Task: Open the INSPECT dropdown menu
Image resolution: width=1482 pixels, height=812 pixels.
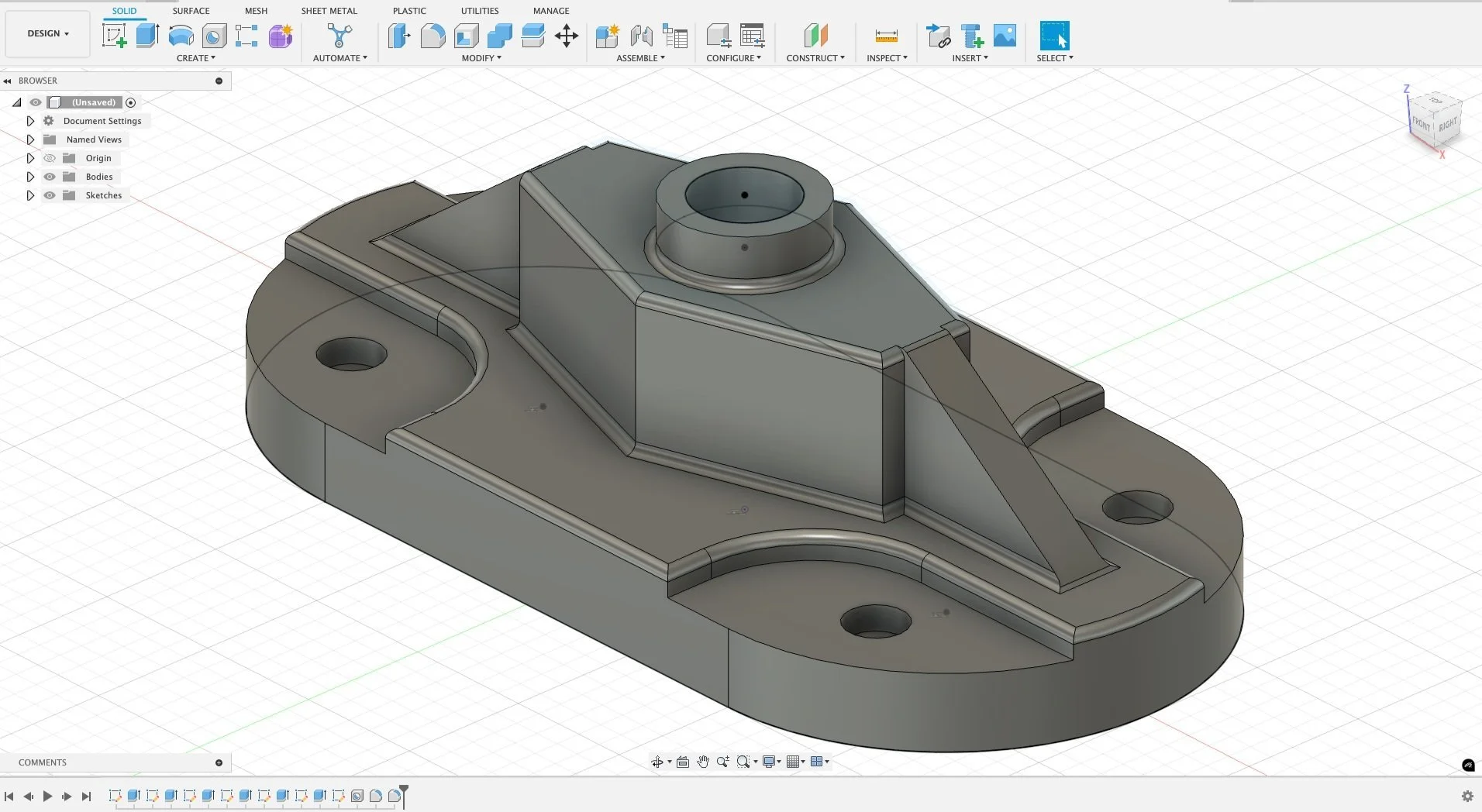Action: (887, 58)
